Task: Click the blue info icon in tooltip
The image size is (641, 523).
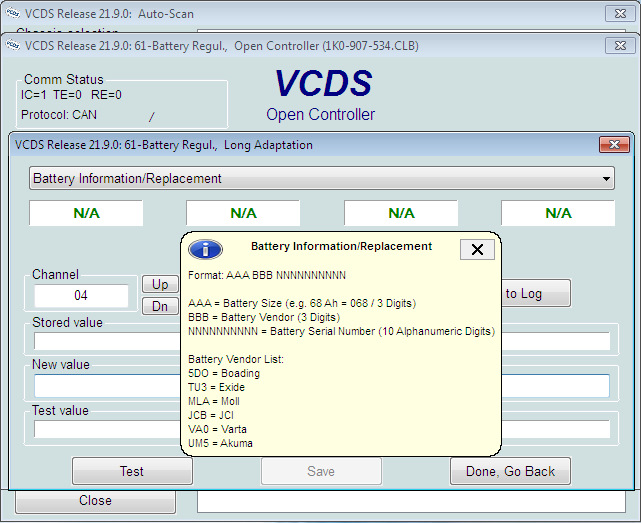Action: [x=205, y=249]
